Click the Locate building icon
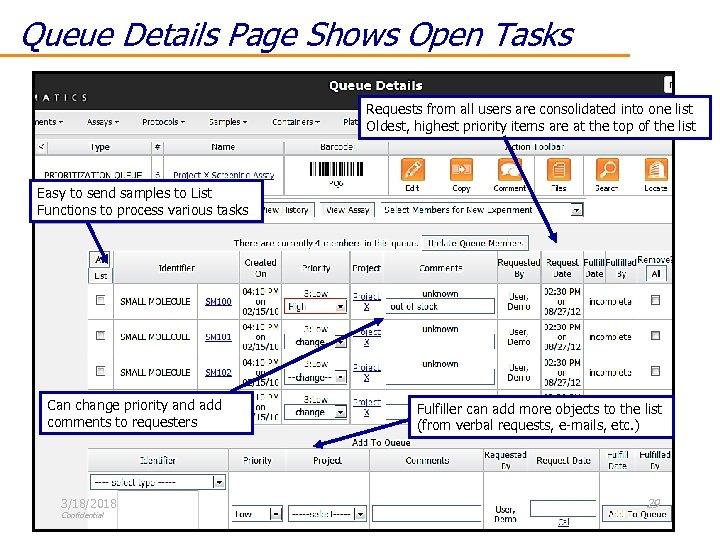Viewport: 720px width, 540px height. [x=656, y=170]
